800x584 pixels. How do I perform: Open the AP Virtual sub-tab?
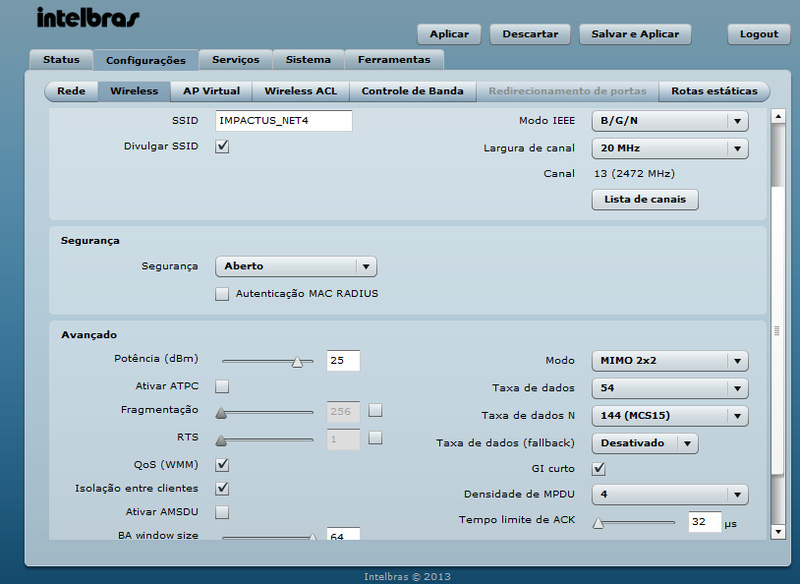pyautogui.click(x=211, y=91)
